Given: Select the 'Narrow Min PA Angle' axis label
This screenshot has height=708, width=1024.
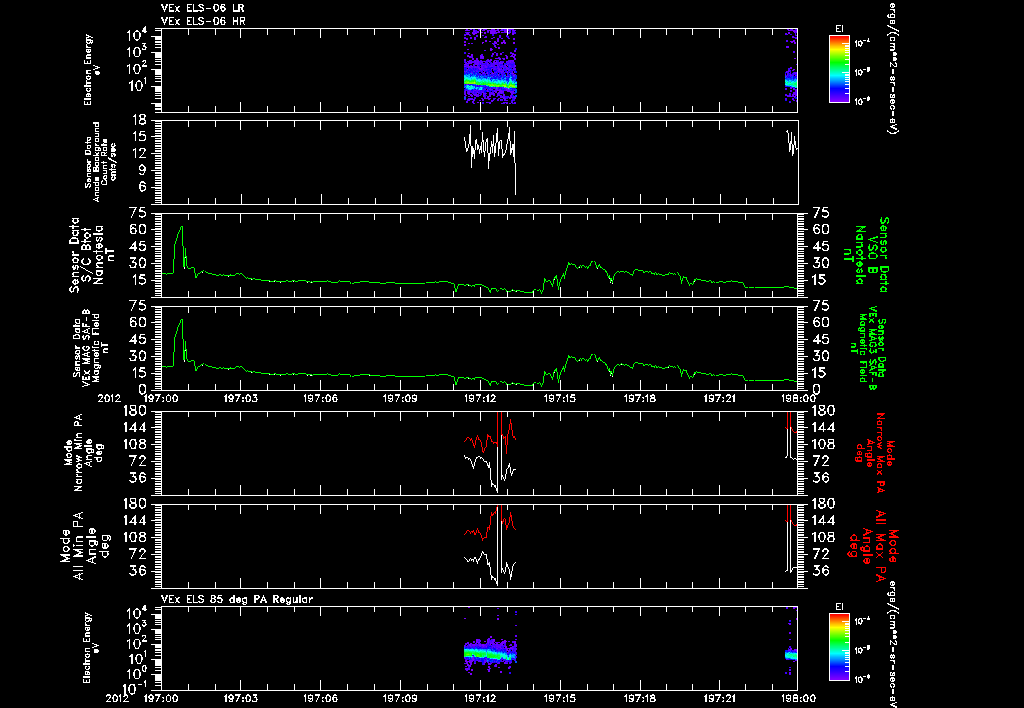Looking at the screenshot, I should coord(84,452).
